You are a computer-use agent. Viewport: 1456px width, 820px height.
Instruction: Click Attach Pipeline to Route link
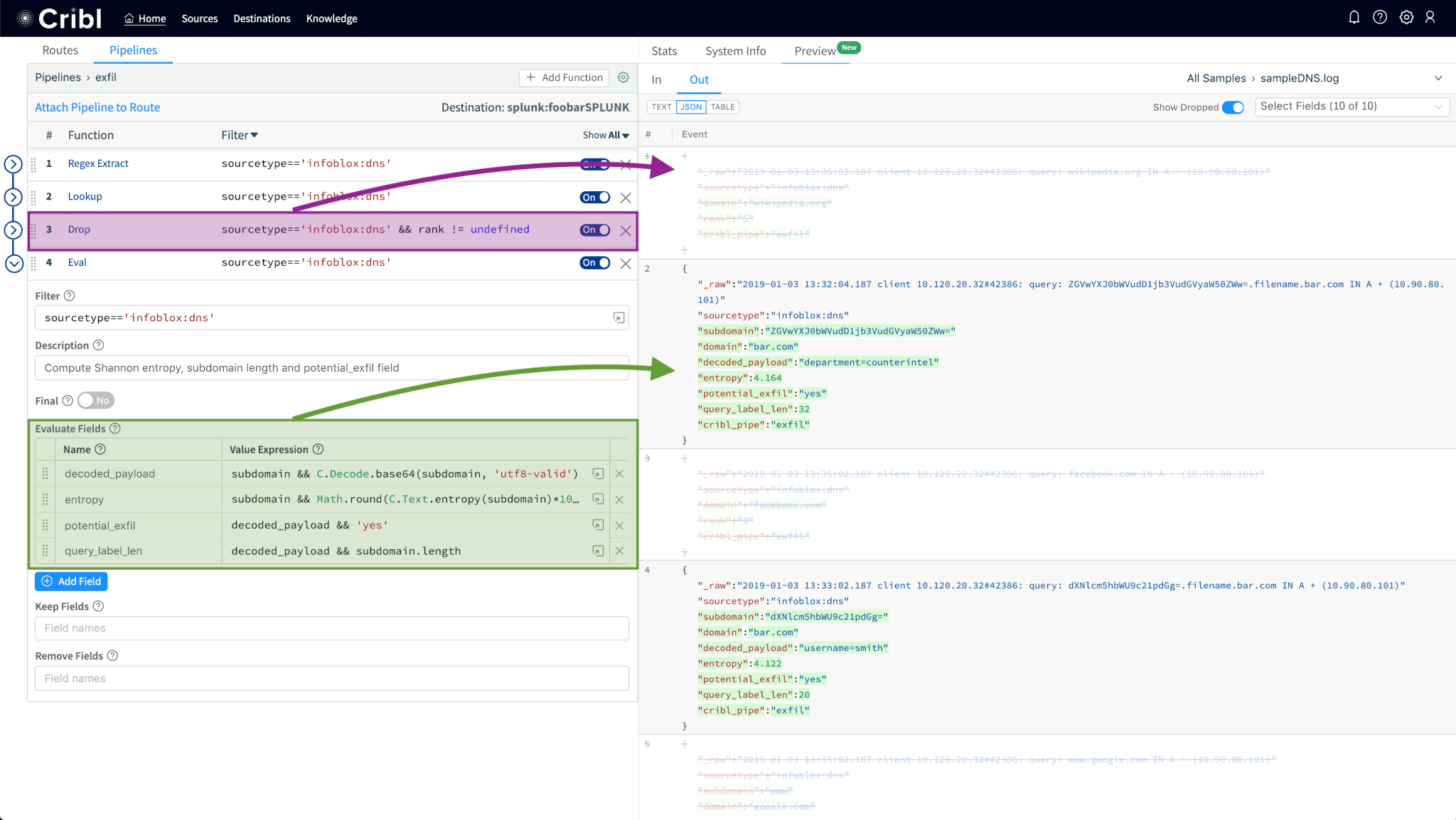coord(97,107)
